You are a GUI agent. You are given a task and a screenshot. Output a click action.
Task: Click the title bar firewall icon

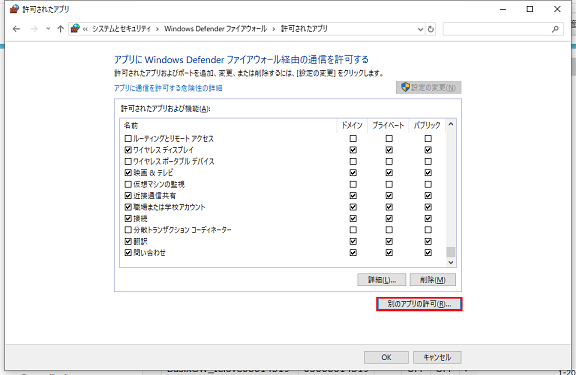(x=14, y=9)
